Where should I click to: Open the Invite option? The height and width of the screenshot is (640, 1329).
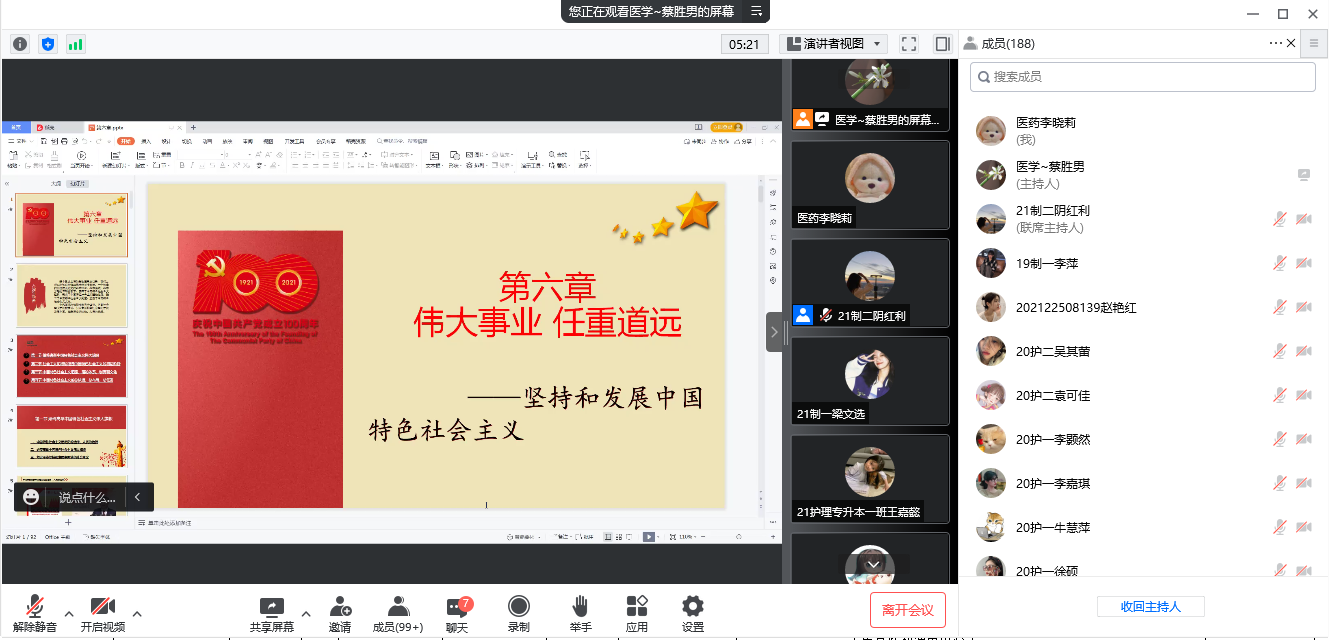coord(340,612)
